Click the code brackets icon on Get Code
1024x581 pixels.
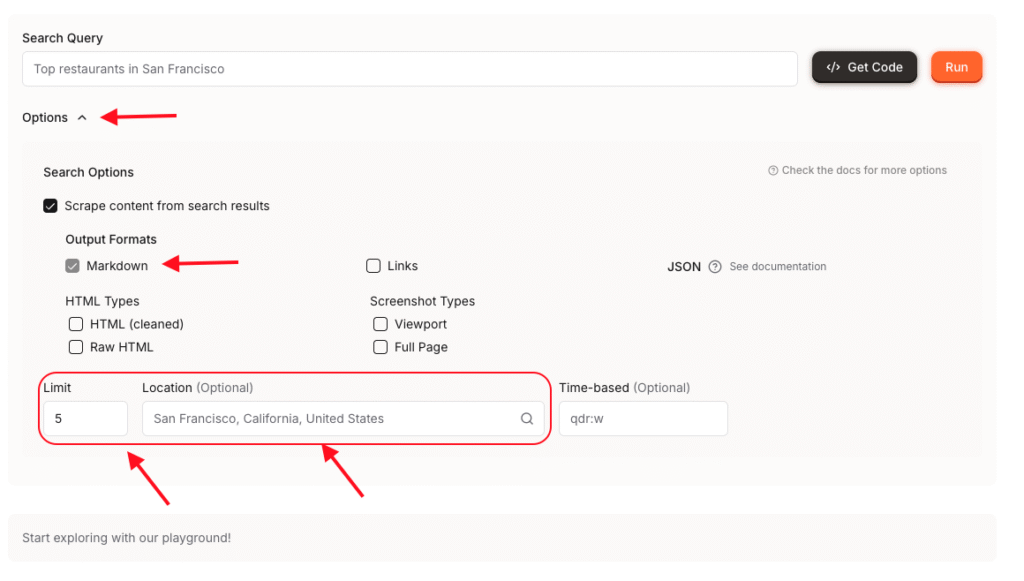(833, 68)
